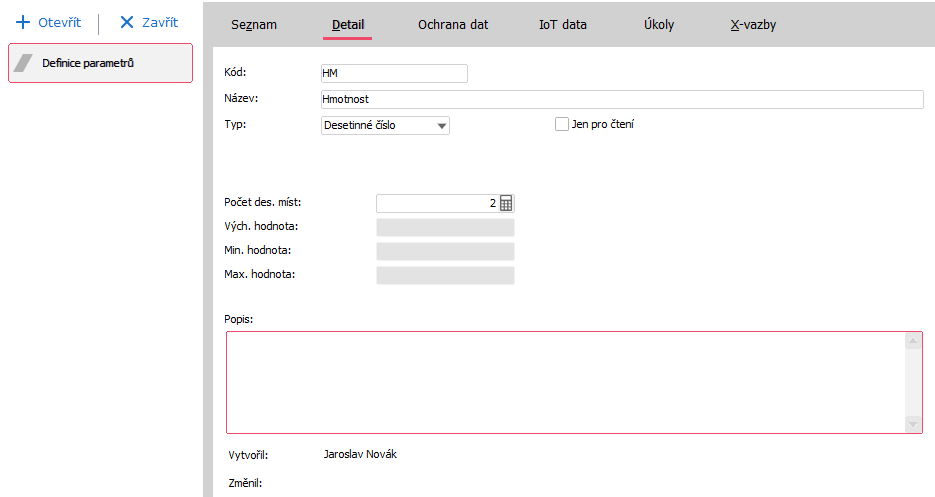Open the Úkoly tab
The height and width of the screenshot is (497, 935).
[x=659, y=24]
